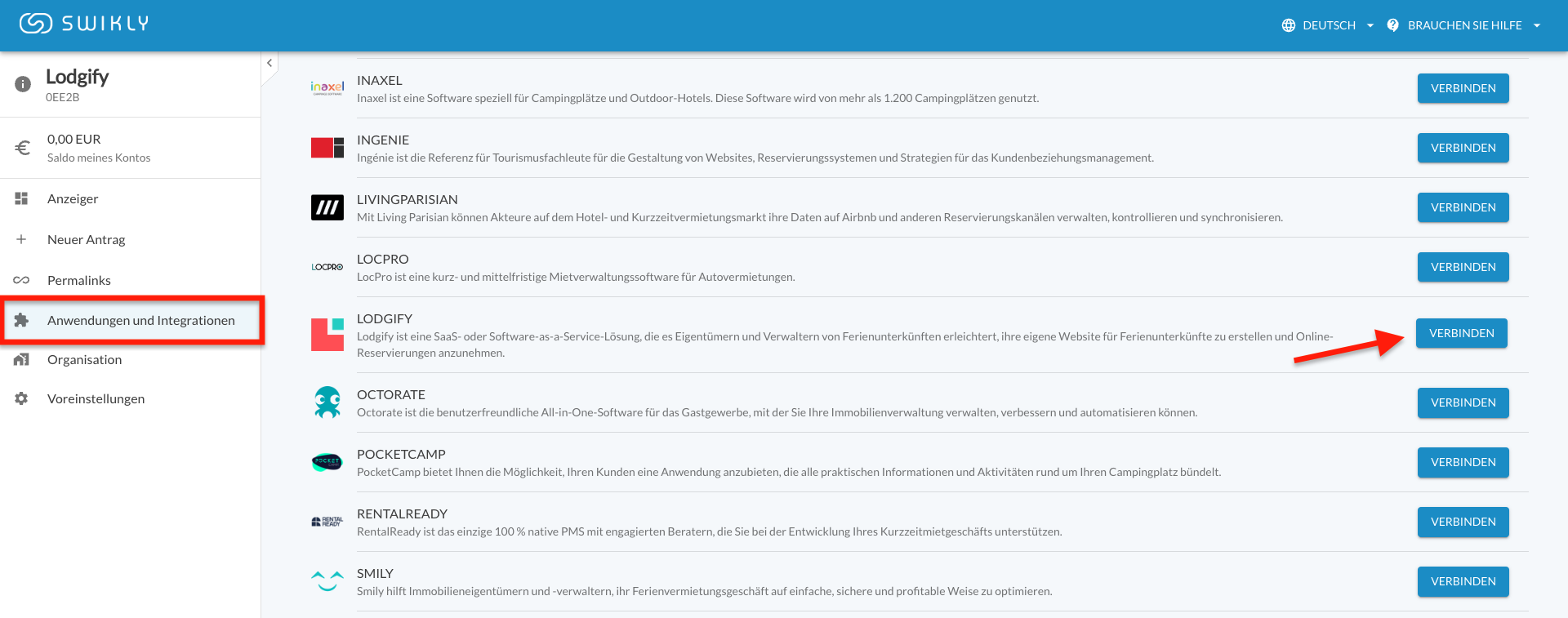Go to Organisation in sidebar
Image resolution: width=1568 pixels, height=618 pixels.
[131, 359]
